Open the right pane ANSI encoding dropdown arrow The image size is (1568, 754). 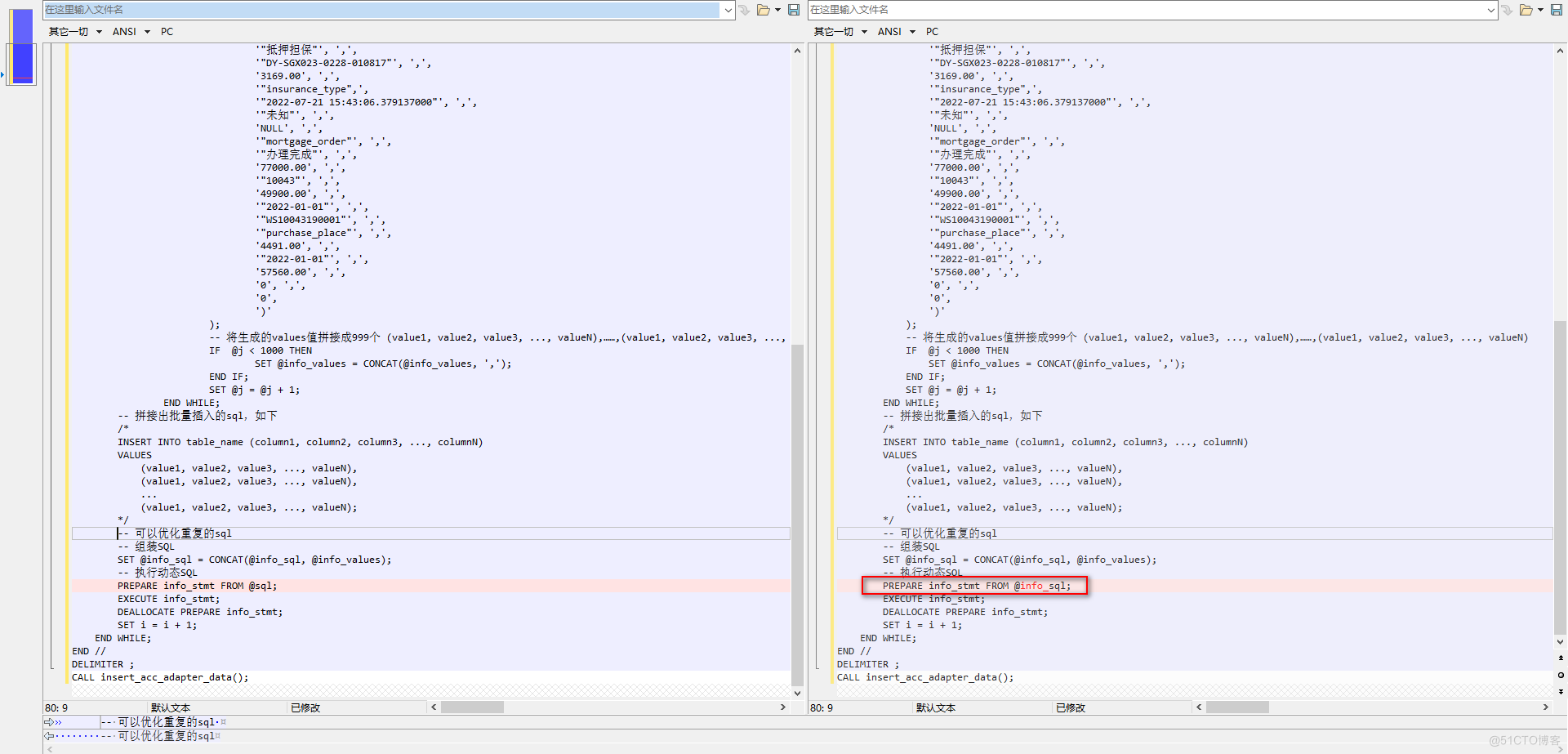coord(912,32)
